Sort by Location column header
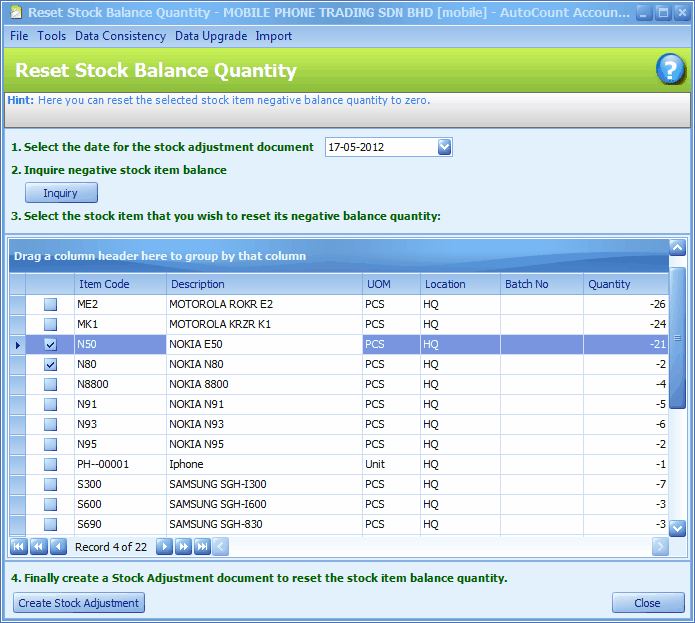695x623 pixels. click(x=461, y=284)
